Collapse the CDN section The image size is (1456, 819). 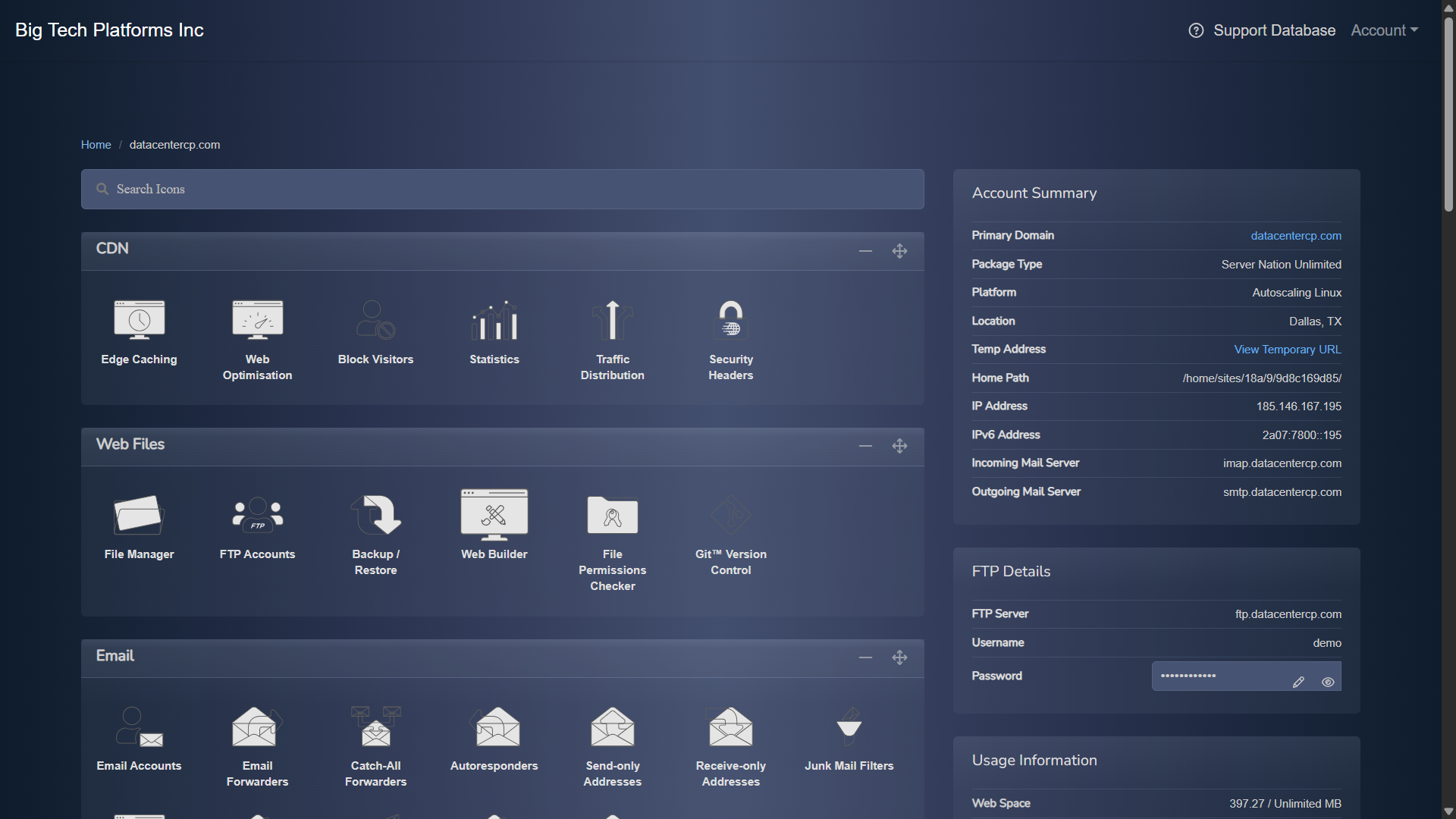(865, 251)
